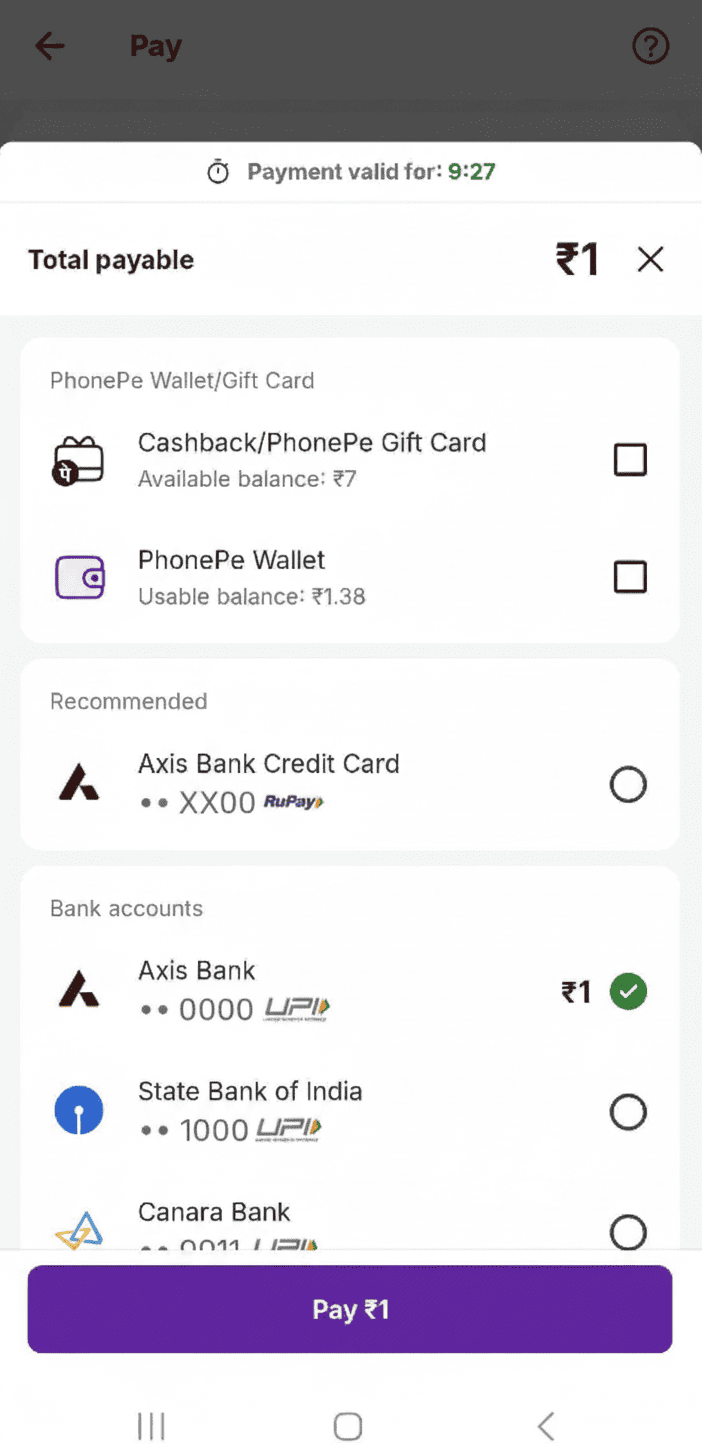Viewport: 702px width, 1443px height.
Task: Tap the Axis Bank Credit Card logo
Action: (78, 784)
